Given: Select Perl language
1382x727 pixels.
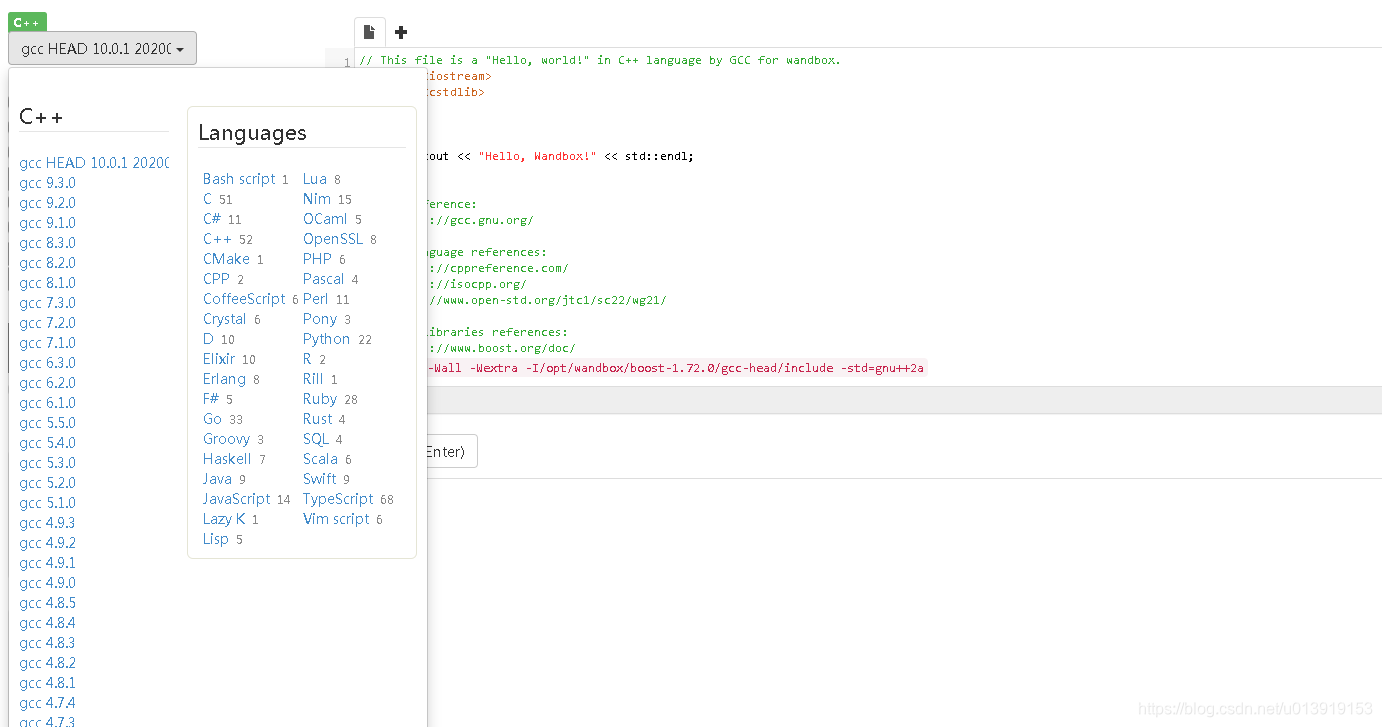Looking at the screenshot, I should click(x=316, y=299).
